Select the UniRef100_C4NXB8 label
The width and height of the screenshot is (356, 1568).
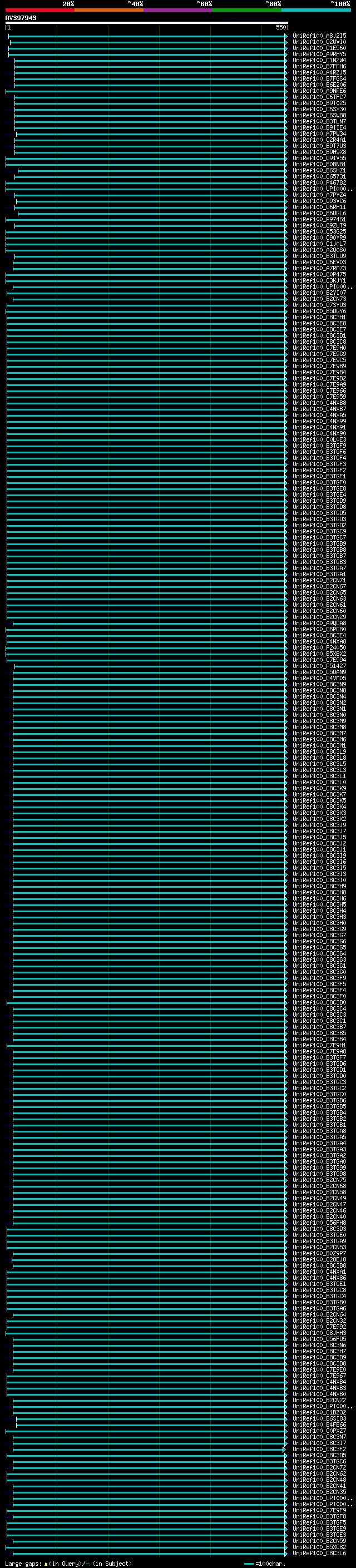(x=319, y=403)
